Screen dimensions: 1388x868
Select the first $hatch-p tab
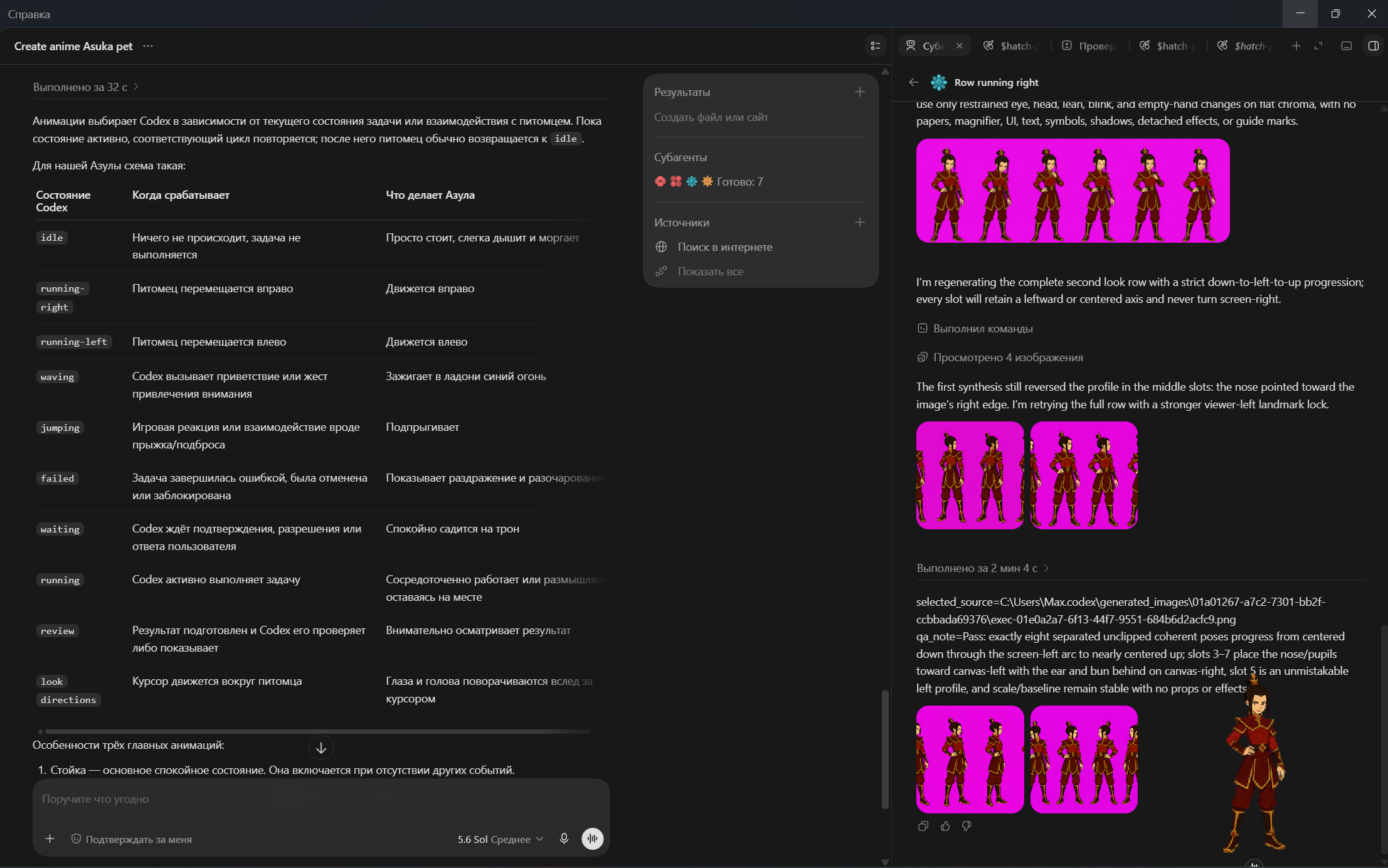(1010, 46)
